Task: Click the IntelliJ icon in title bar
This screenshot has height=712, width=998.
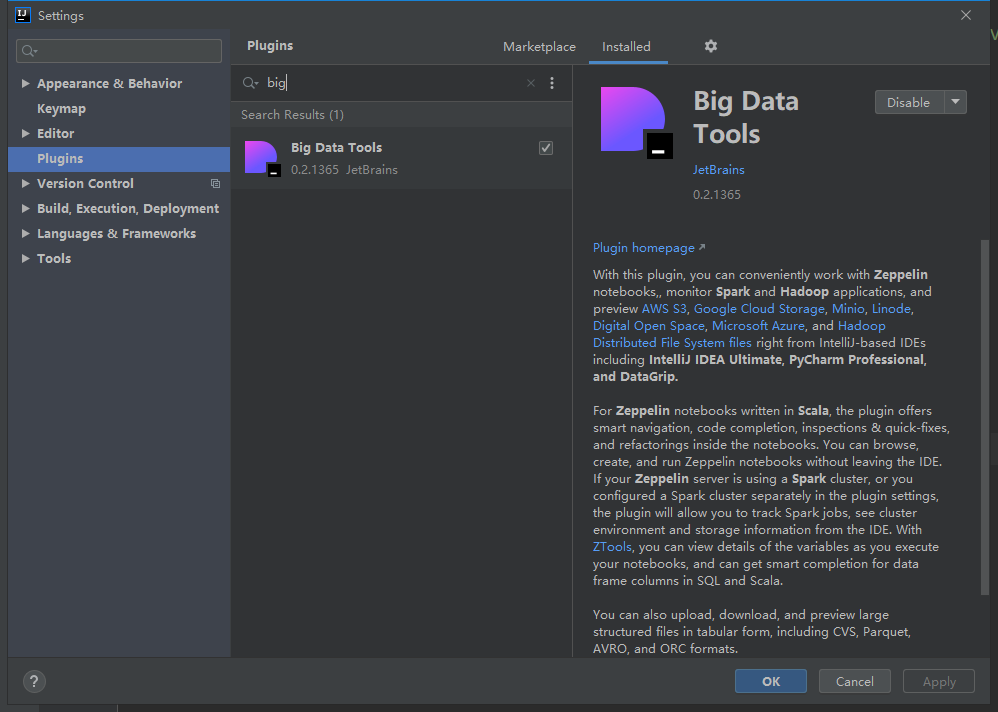Action: [x=23, y=15]
